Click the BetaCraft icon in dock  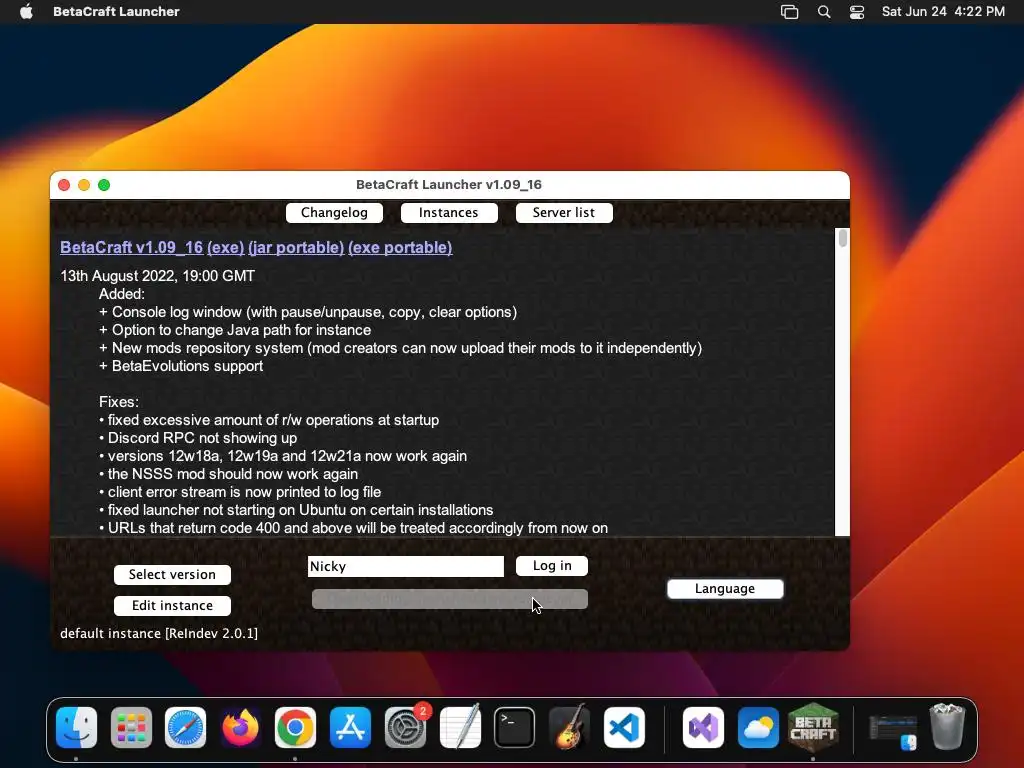pos(813,728)
